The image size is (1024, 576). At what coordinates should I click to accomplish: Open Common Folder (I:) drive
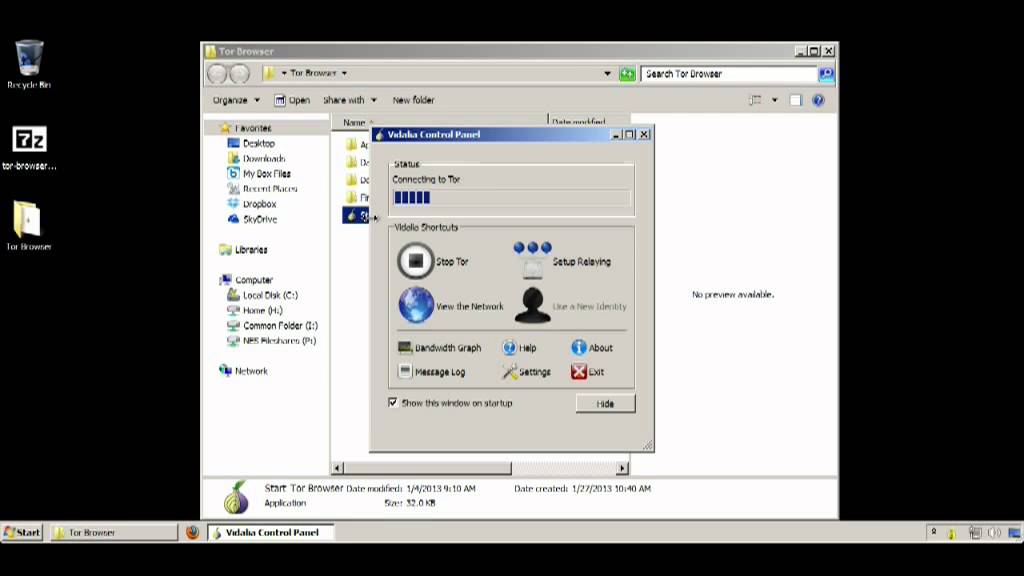click(x=272, y=325)
